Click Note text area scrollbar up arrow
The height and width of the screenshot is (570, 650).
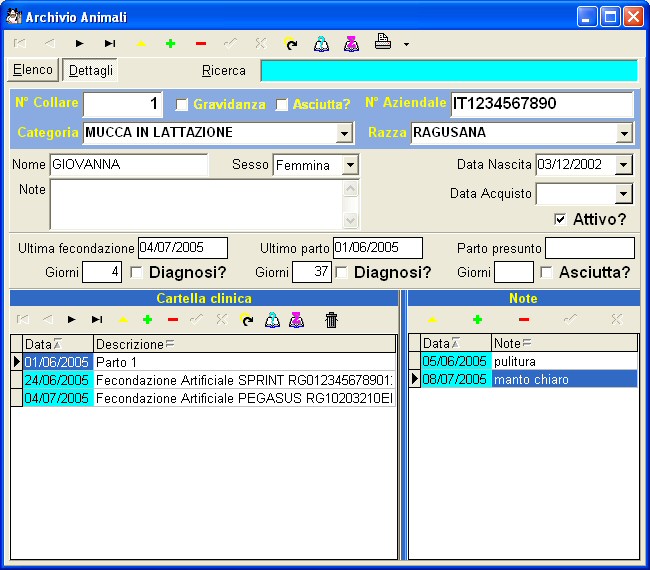click(x=350, y=188)
